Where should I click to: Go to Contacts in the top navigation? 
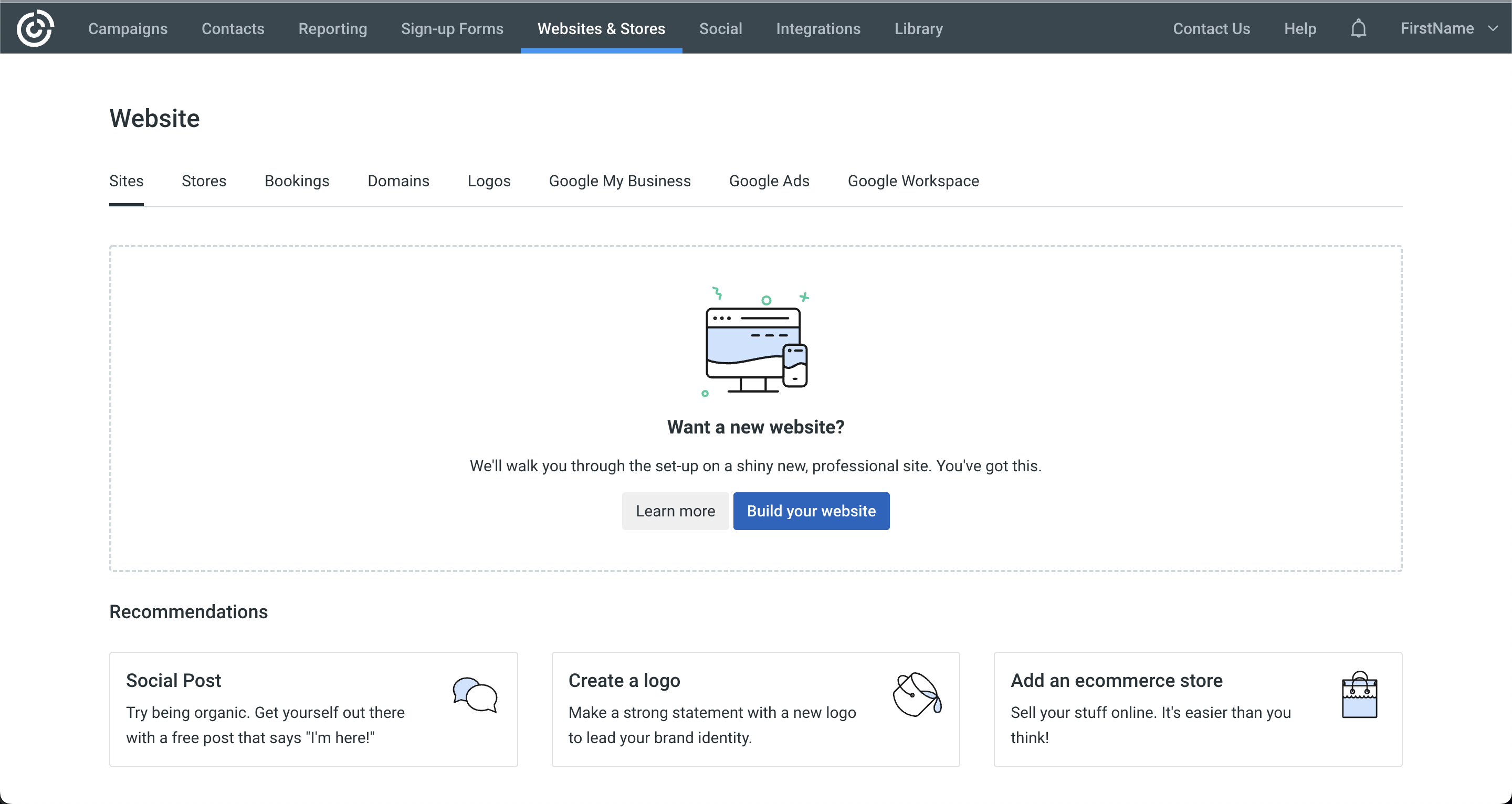(233, 28)
